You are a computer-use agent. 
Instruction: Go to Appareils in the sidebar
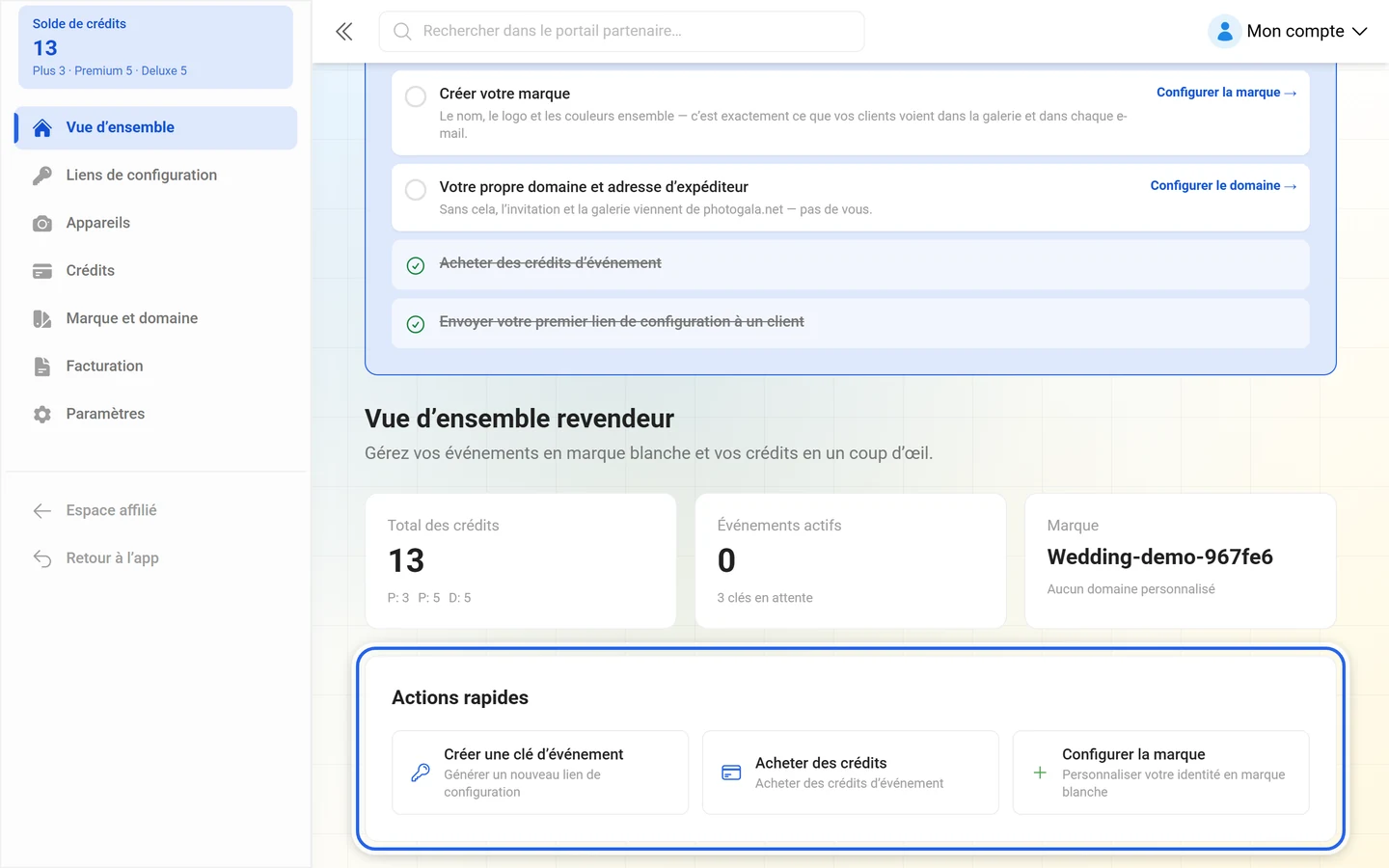click(156, 223)
